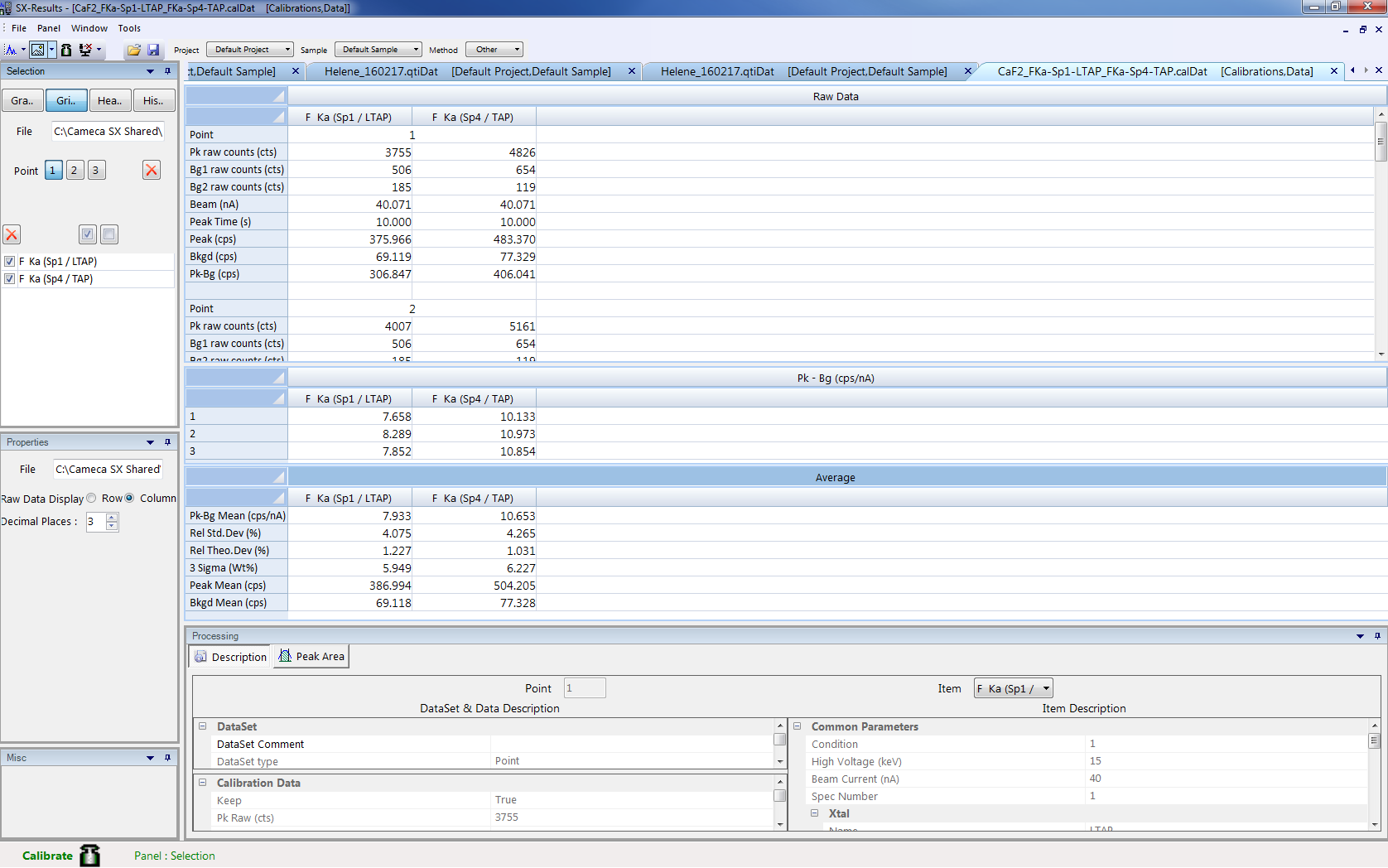Open the Method Other dropdown

tap(494, 50)
